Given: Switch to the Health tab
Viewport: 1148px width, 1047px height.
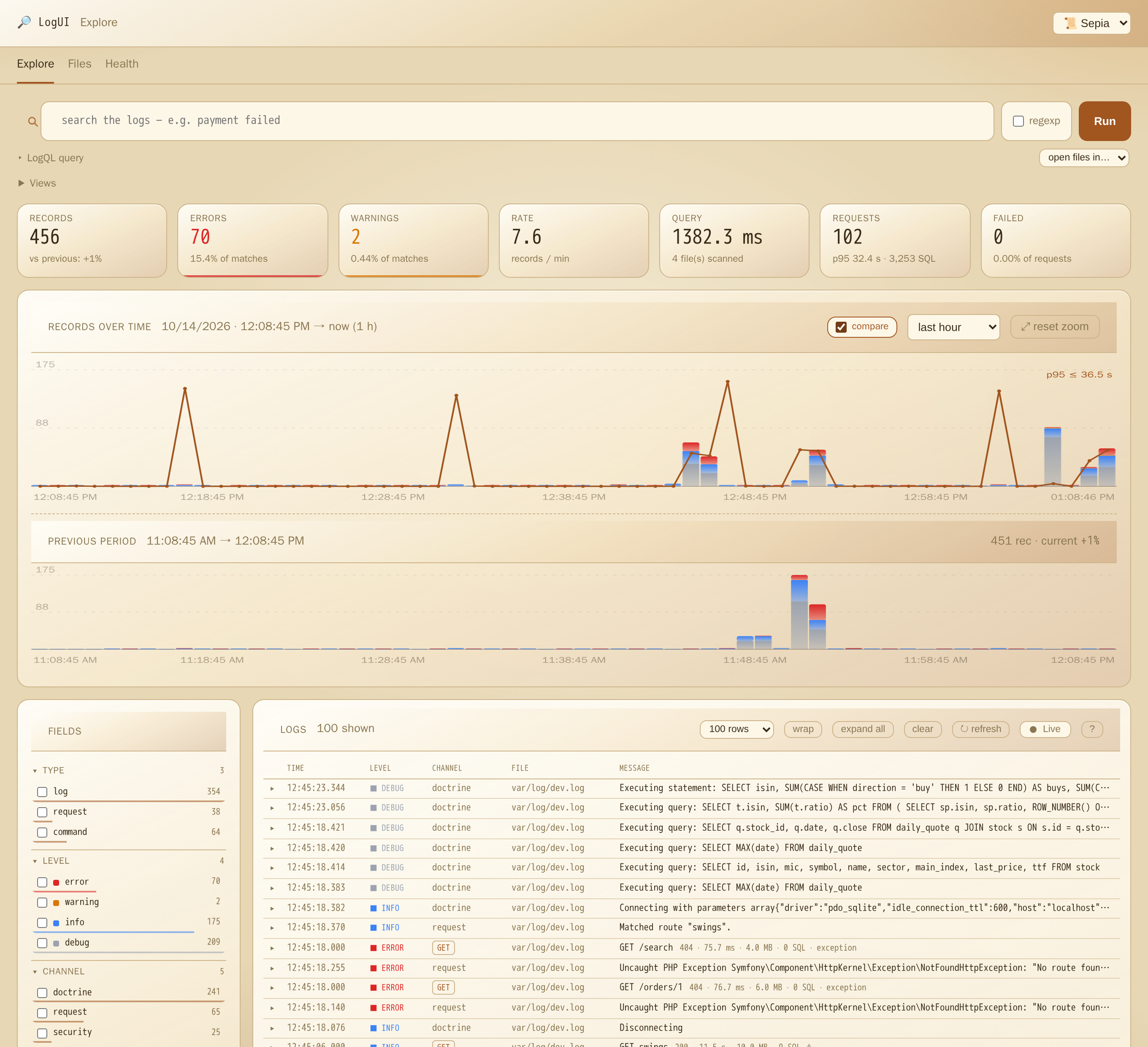Looking at the screenshot, I should point(122,64).
